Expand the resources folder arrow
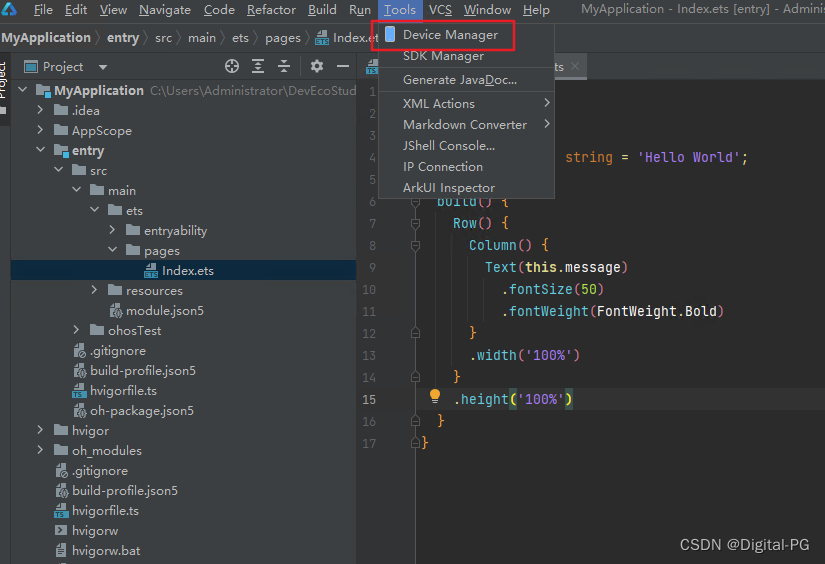 pos(94,290)
